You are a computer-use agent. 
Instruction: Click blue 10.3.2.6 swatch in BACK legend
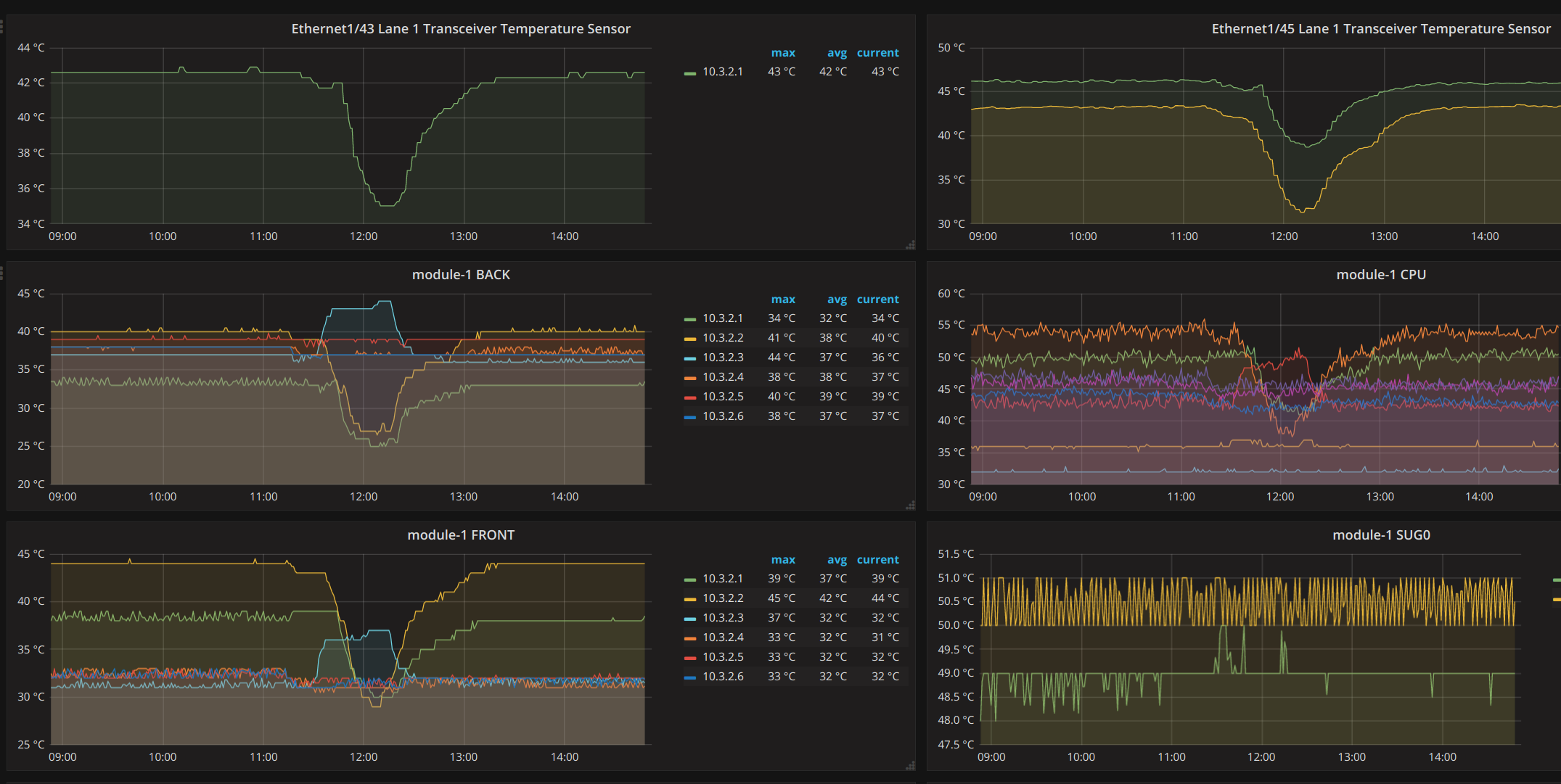[x=690, y=417]
